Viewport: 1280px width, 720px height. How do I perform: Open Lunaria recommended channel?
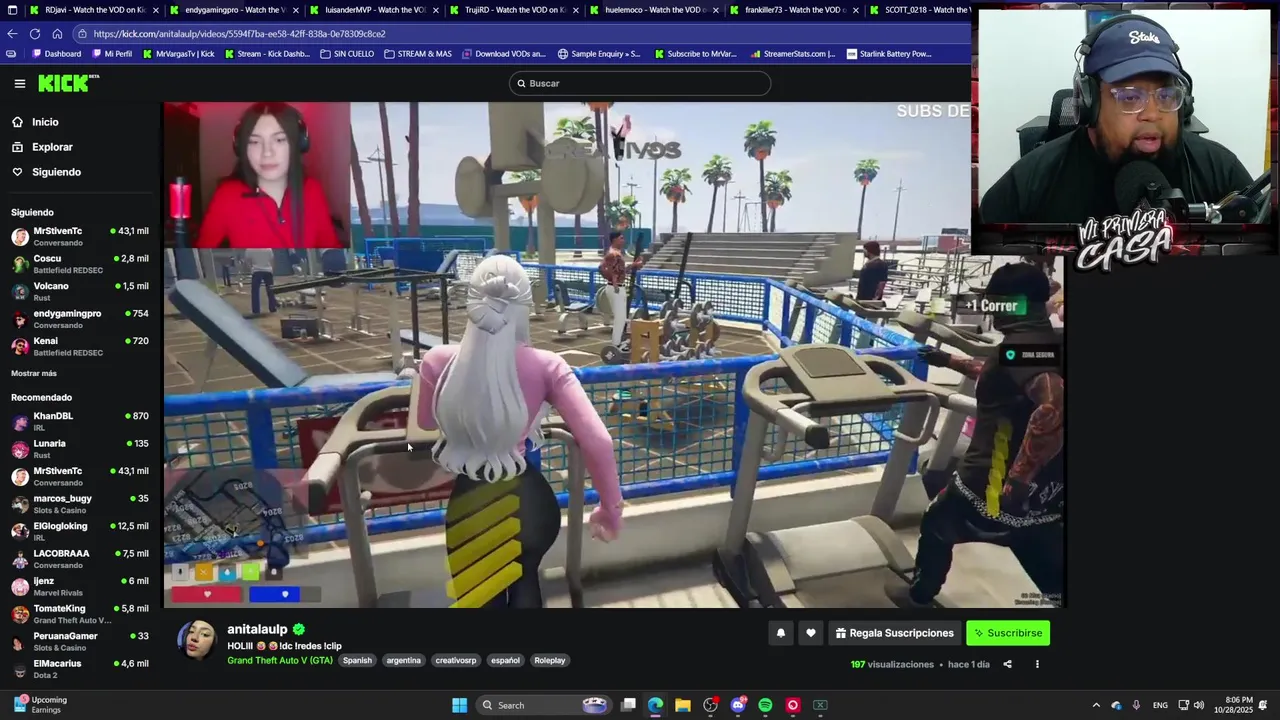pos(80,449)
